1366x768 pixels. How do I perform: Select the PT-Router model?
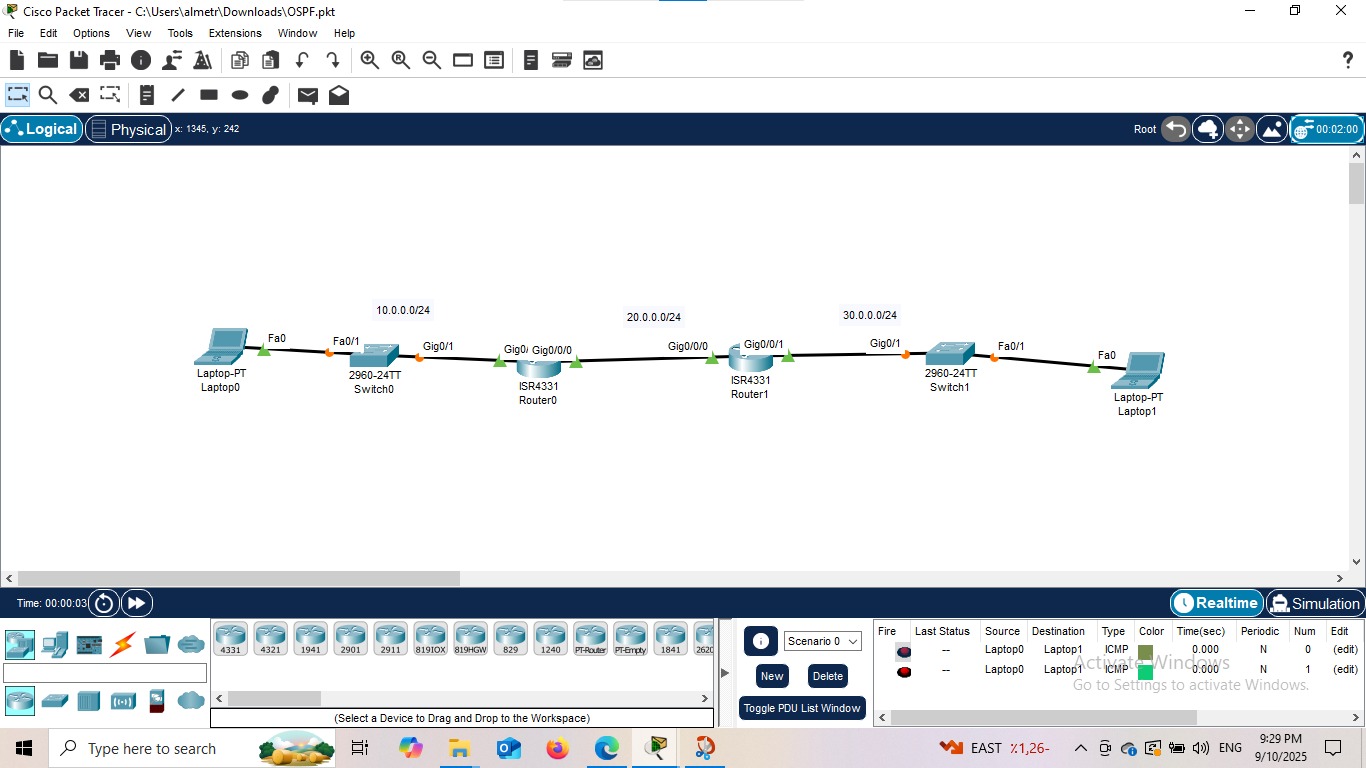tap(591, 639)
